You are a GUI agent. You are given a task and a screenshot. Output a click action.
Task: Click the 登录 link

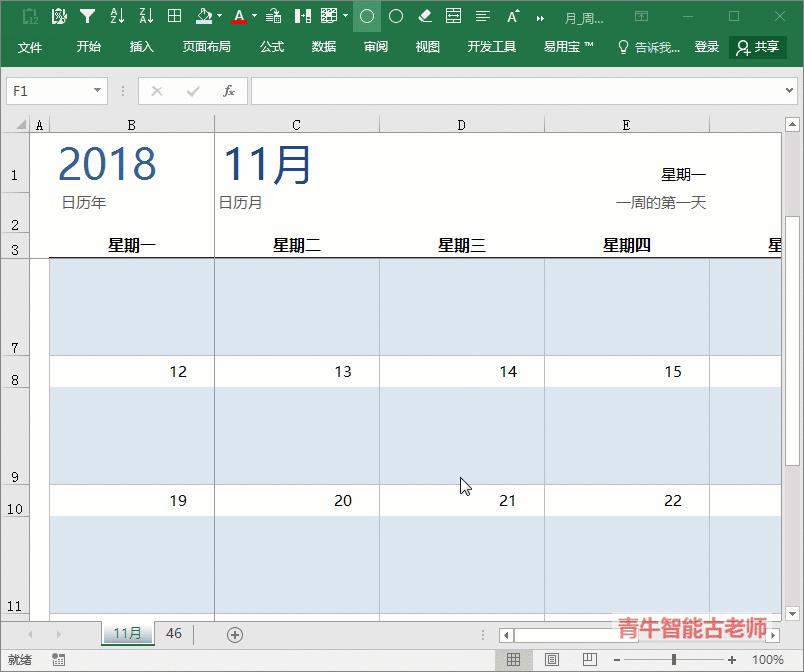707,46
